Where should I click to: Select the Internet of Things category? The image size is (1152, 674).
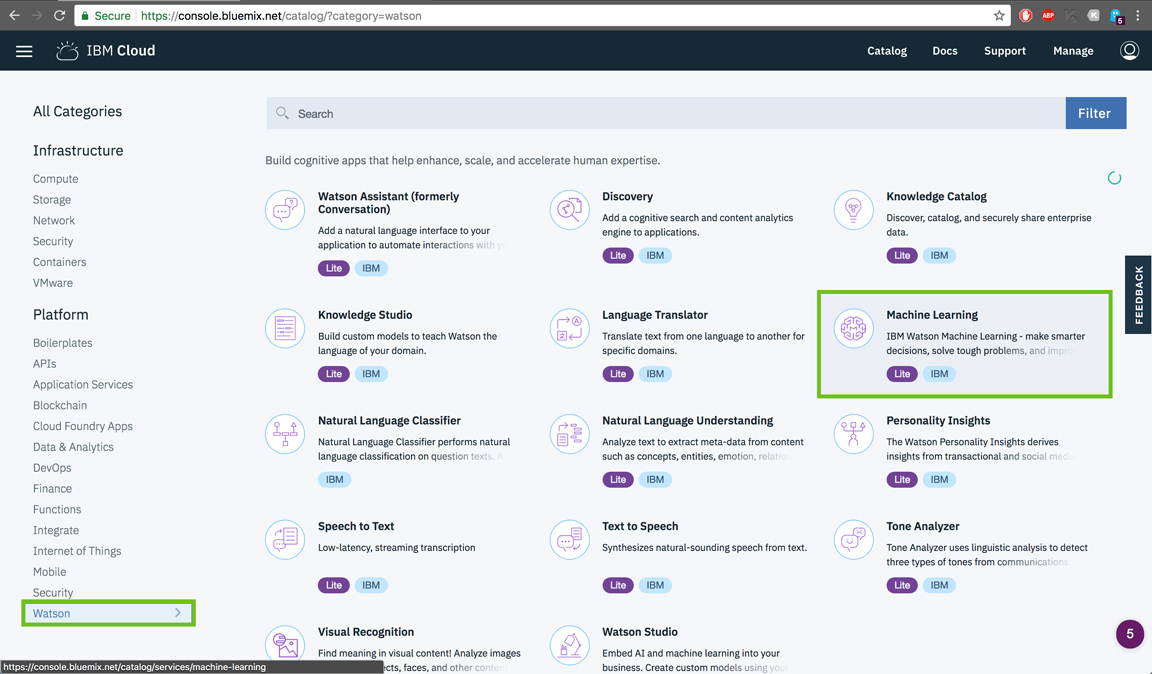pos(77,551)
